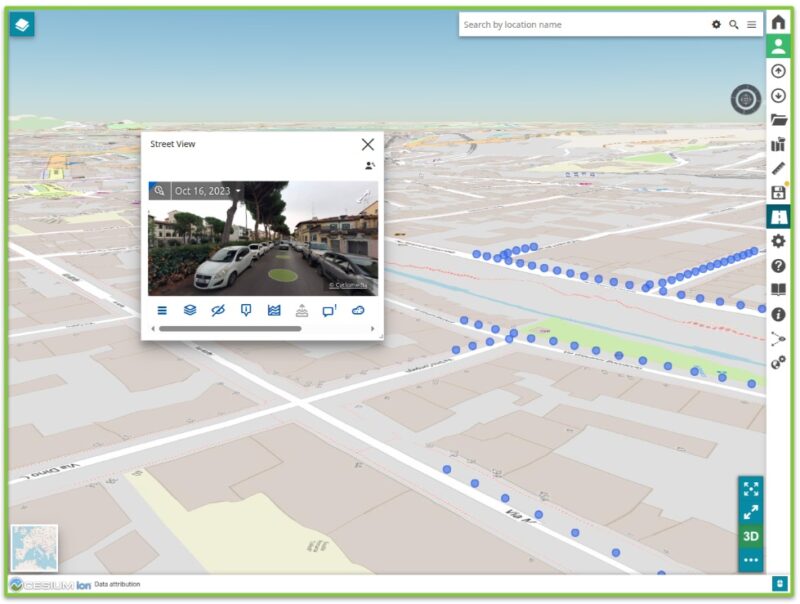800x604 pixels.
Task: Click the alert marker annotation icon
Action: [246, 310]
